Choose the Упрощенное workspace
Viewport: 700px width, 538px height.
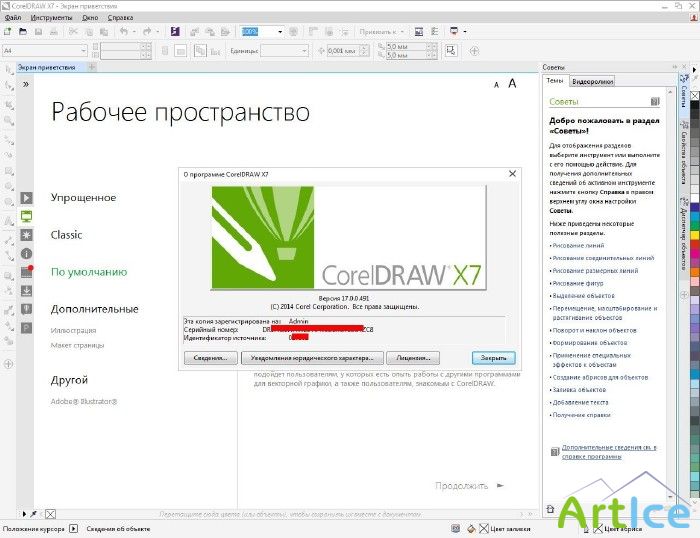click(83, 197)
